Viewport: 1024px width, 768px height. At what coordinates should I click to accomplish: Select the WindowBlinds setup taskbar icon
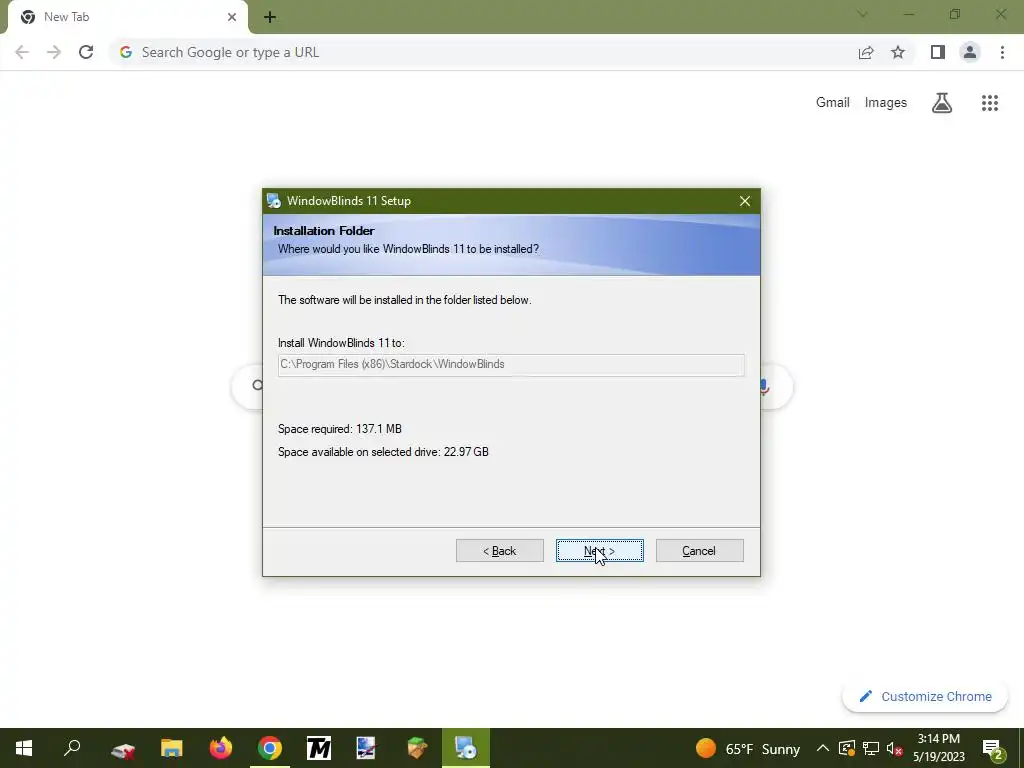[466, 748]
